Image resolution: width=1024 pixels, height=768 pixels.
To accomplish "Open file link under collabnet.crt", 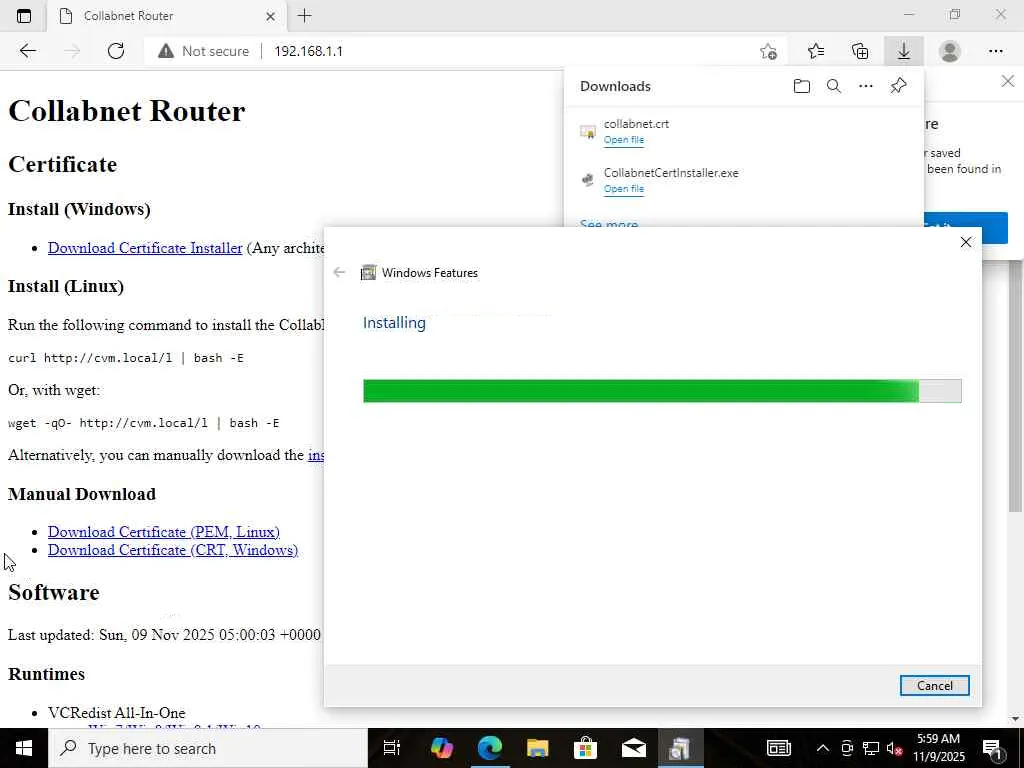I will (x=624, y=140).
